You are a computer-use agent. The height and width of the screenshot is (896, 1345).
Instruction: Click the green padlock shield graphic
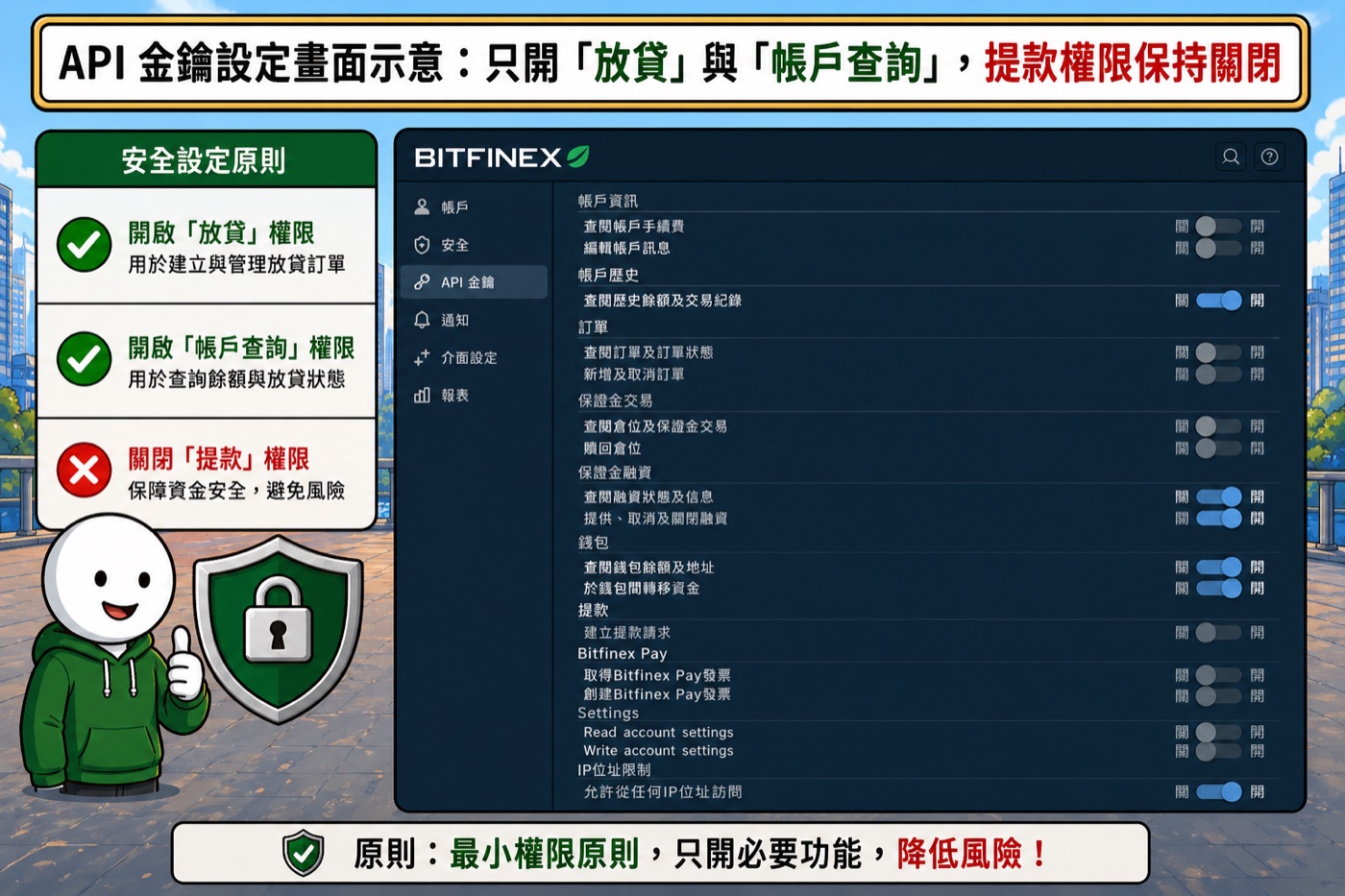(x=279, y=630)
